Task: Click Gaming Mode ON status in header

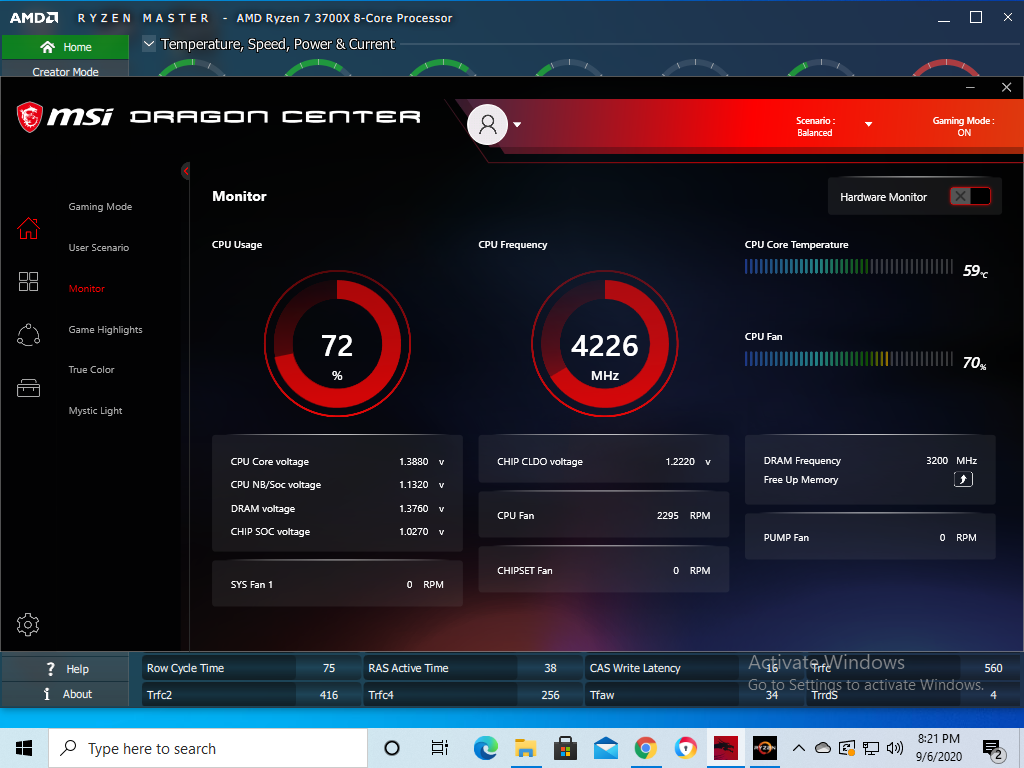Action: pyautogui.click(x=963, y=127)
